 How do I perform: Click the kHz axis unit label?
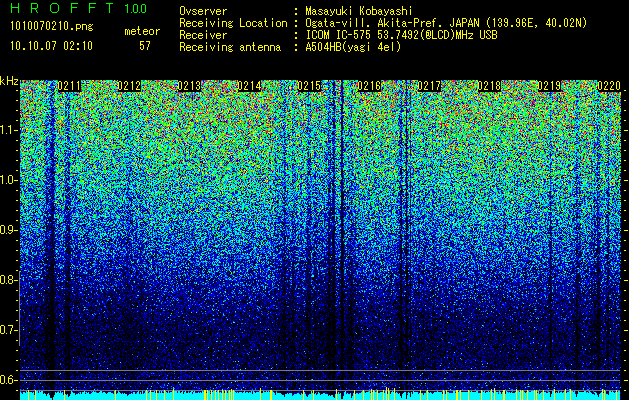tap(9, 81)
